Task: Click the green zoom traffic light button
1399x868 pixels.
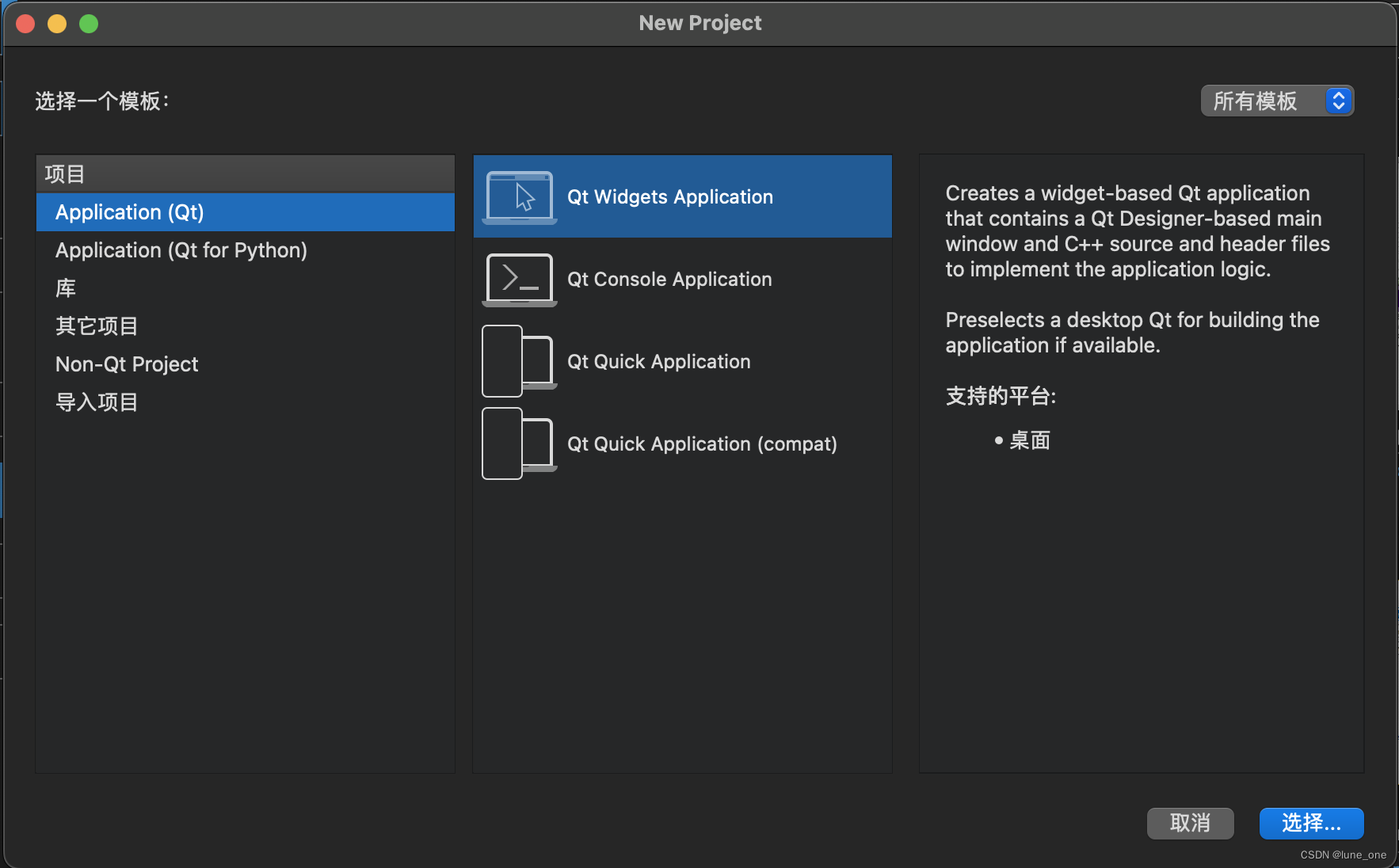Action: pyautogui.click(x=88, y=23)
